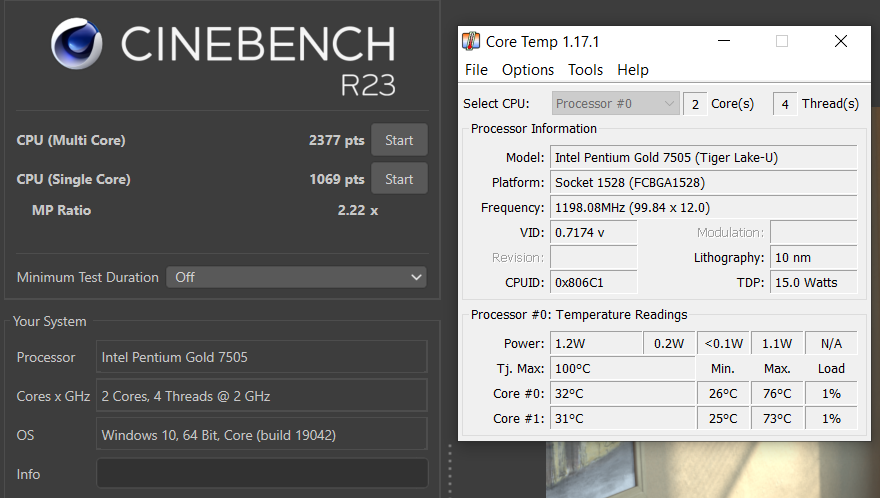Click the single core score 1069 pts
The height and width of the screenshot is (498, 880).
(x=337, y=179)
